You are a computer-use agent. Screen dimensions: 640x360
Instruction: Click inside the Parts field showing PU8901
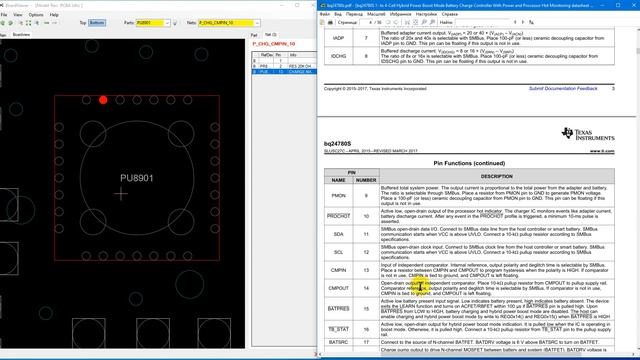tap(150, 23)
